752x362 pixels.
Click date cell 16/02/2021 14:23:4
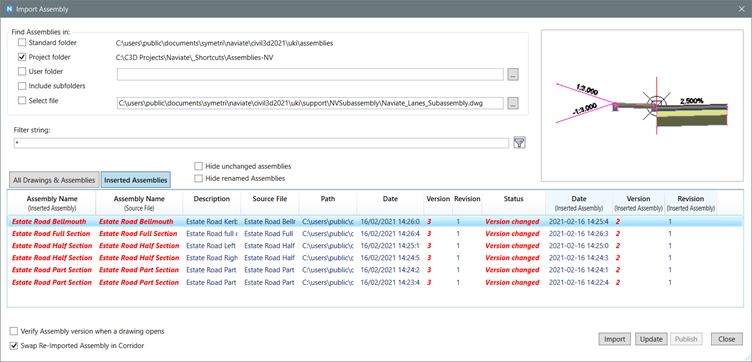[x=390, y=282]
